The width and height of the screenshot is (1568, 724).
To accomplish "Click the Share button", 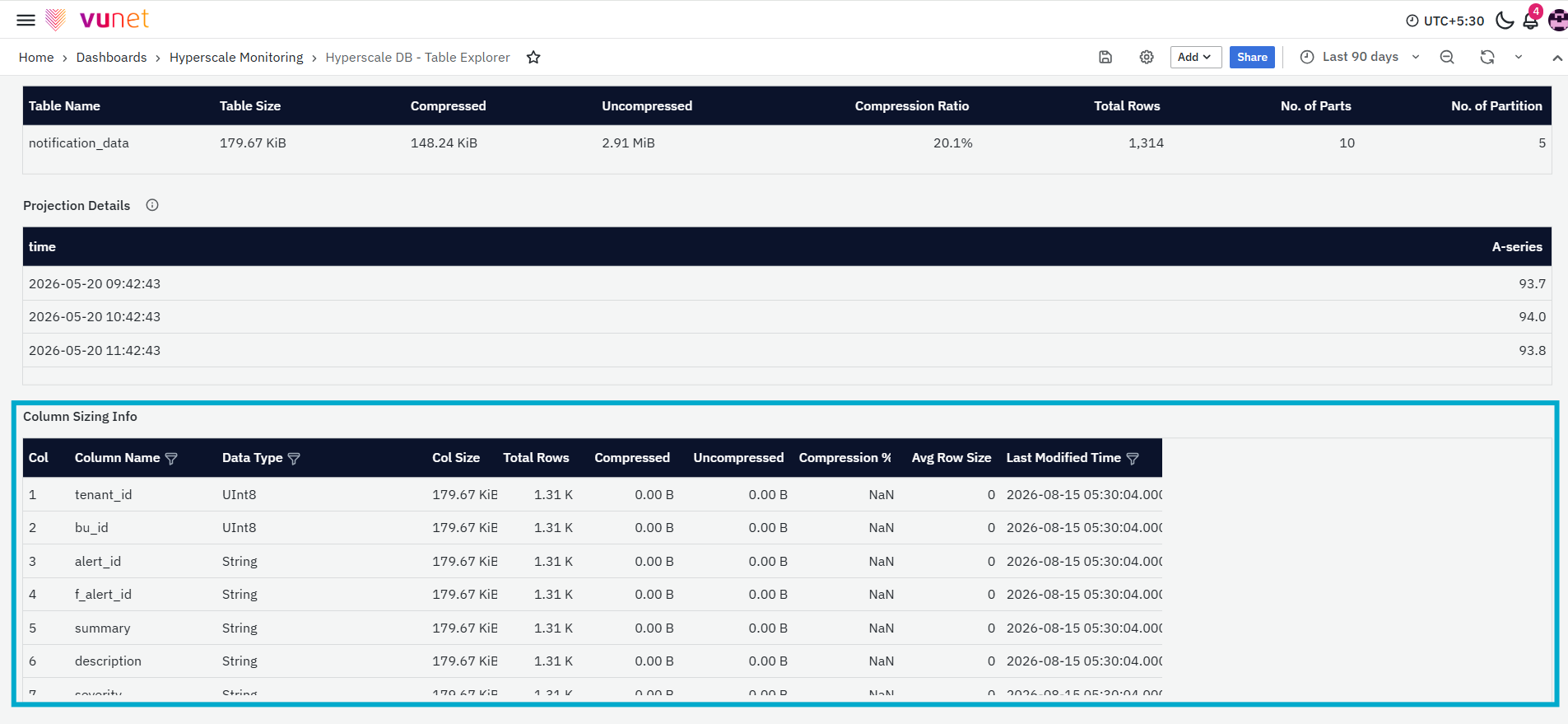I will pyautogui.click(x=1252, y=57).
